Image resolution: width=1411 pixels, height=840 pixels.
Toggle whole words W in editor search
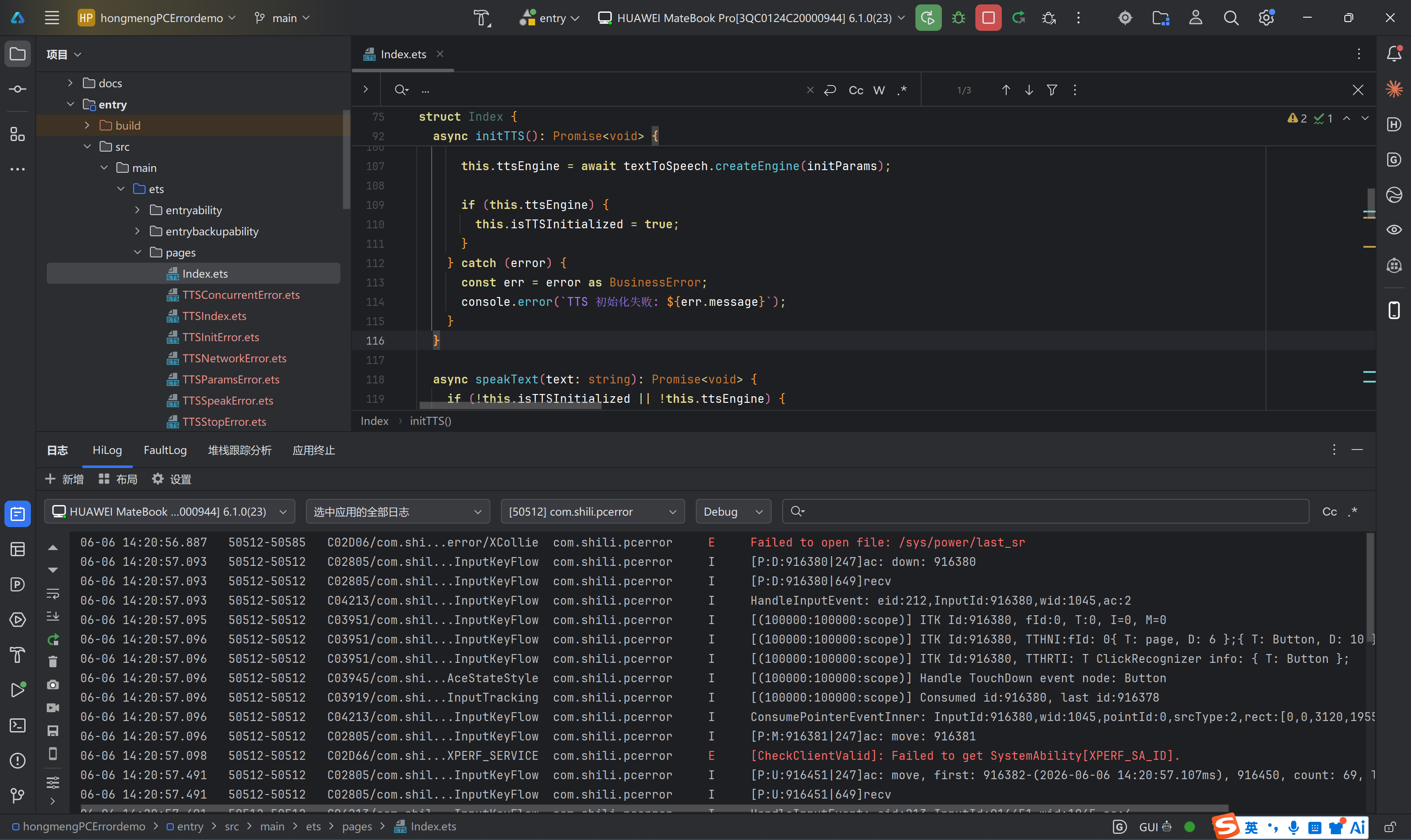(x=879, y=90)
